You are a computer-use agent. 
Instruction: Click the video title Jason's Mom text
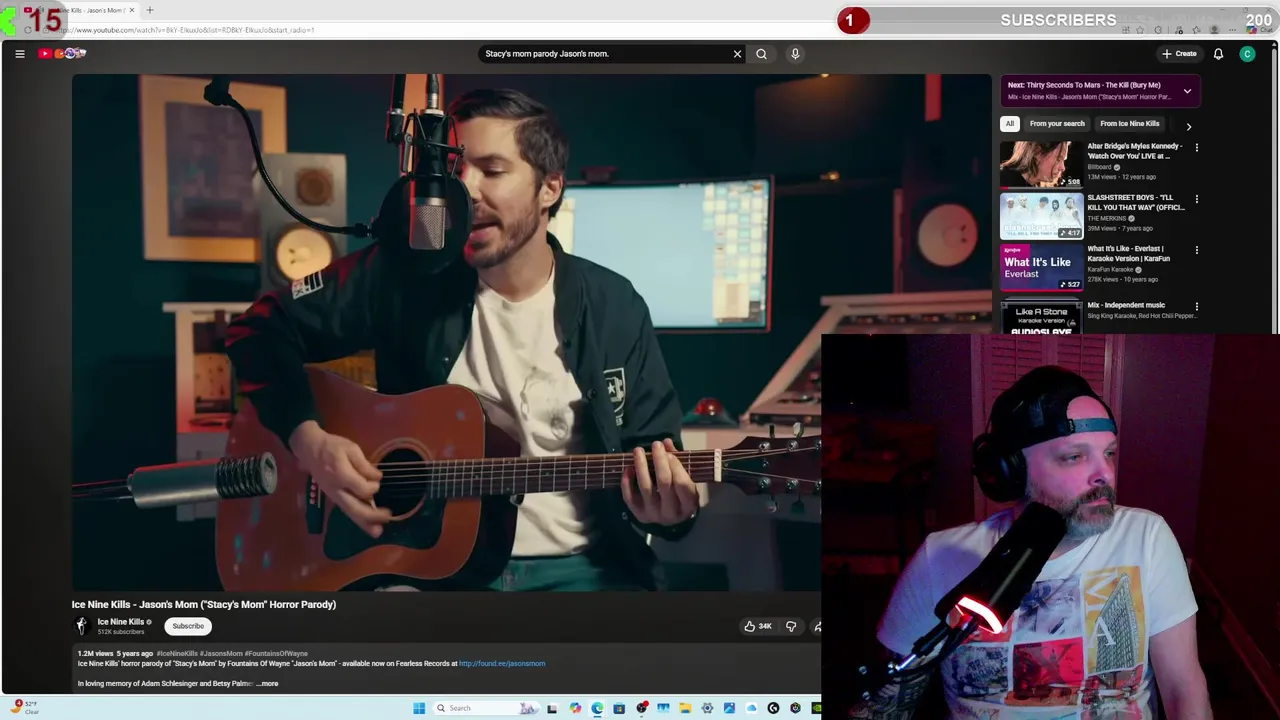pos(204,604)
